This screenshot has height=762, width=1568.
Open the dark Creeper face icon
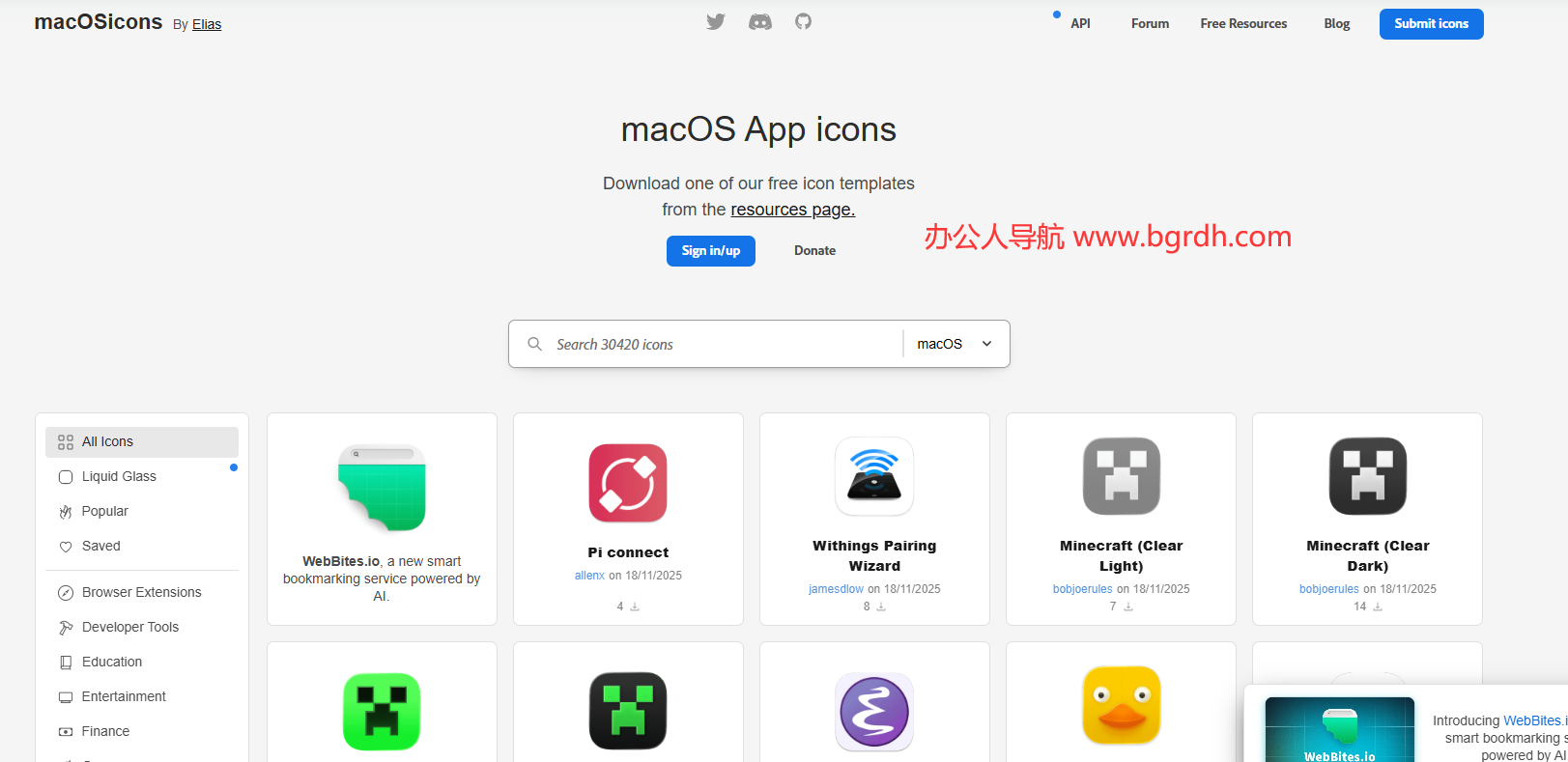(x=628, y=712)
